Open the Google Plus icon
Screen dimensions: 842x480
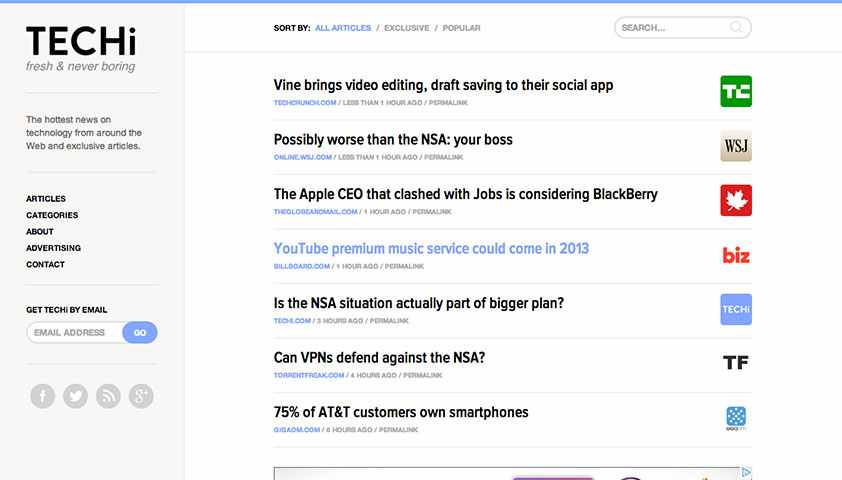point(141,396)
